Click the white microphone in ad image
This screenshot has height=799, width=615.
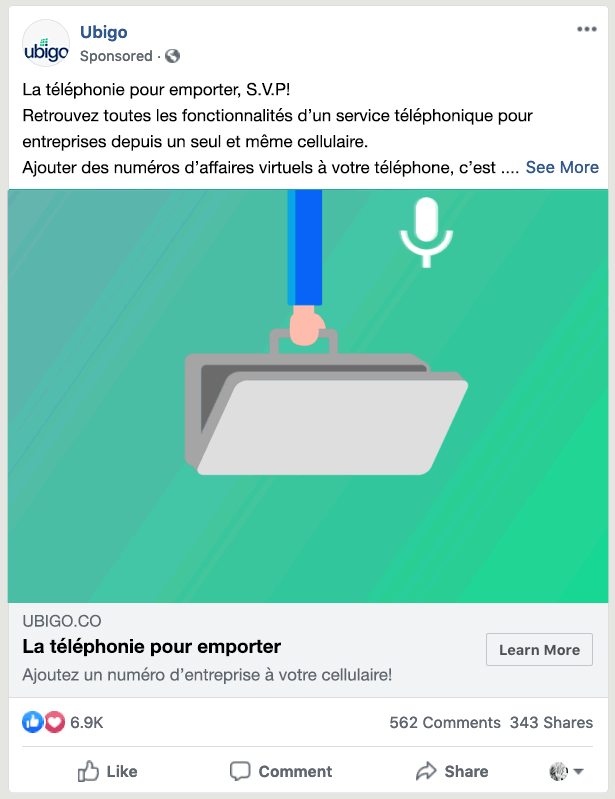(x=426, y=232)
